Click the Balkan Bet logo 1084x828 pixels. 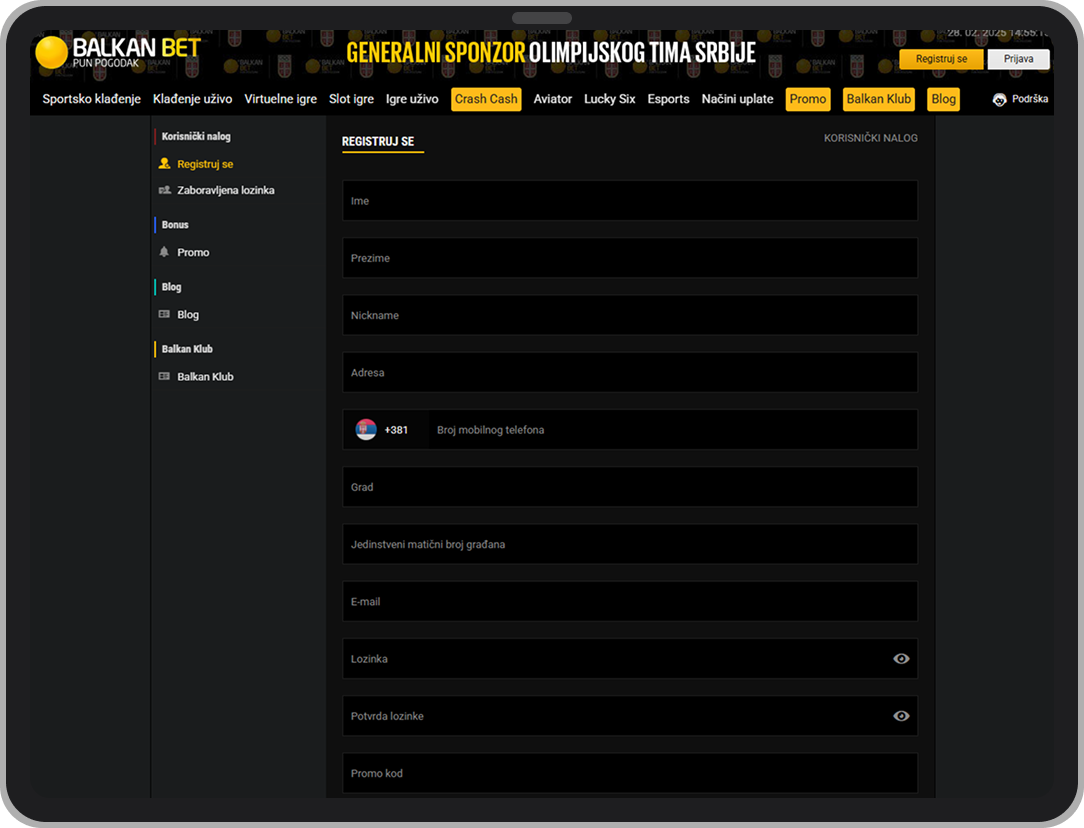click(x=118, y=52)
